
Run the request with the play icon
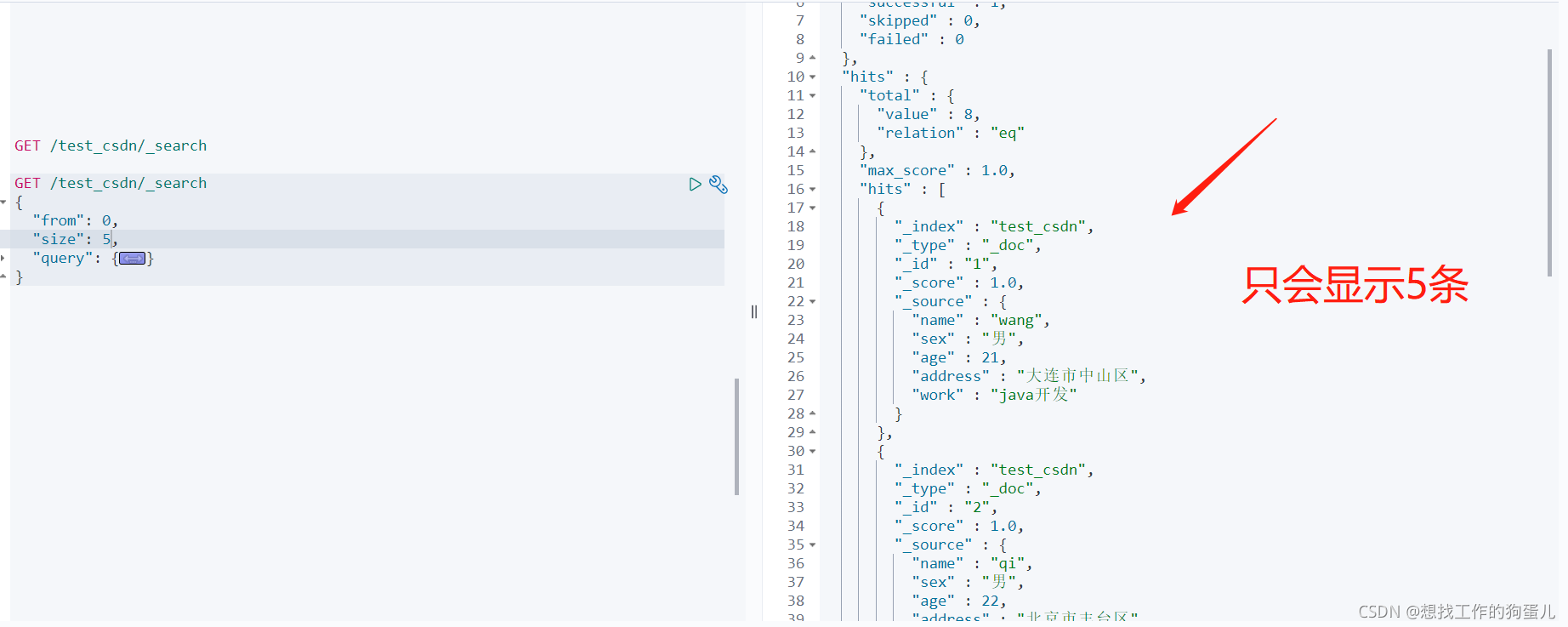(695, 184)
